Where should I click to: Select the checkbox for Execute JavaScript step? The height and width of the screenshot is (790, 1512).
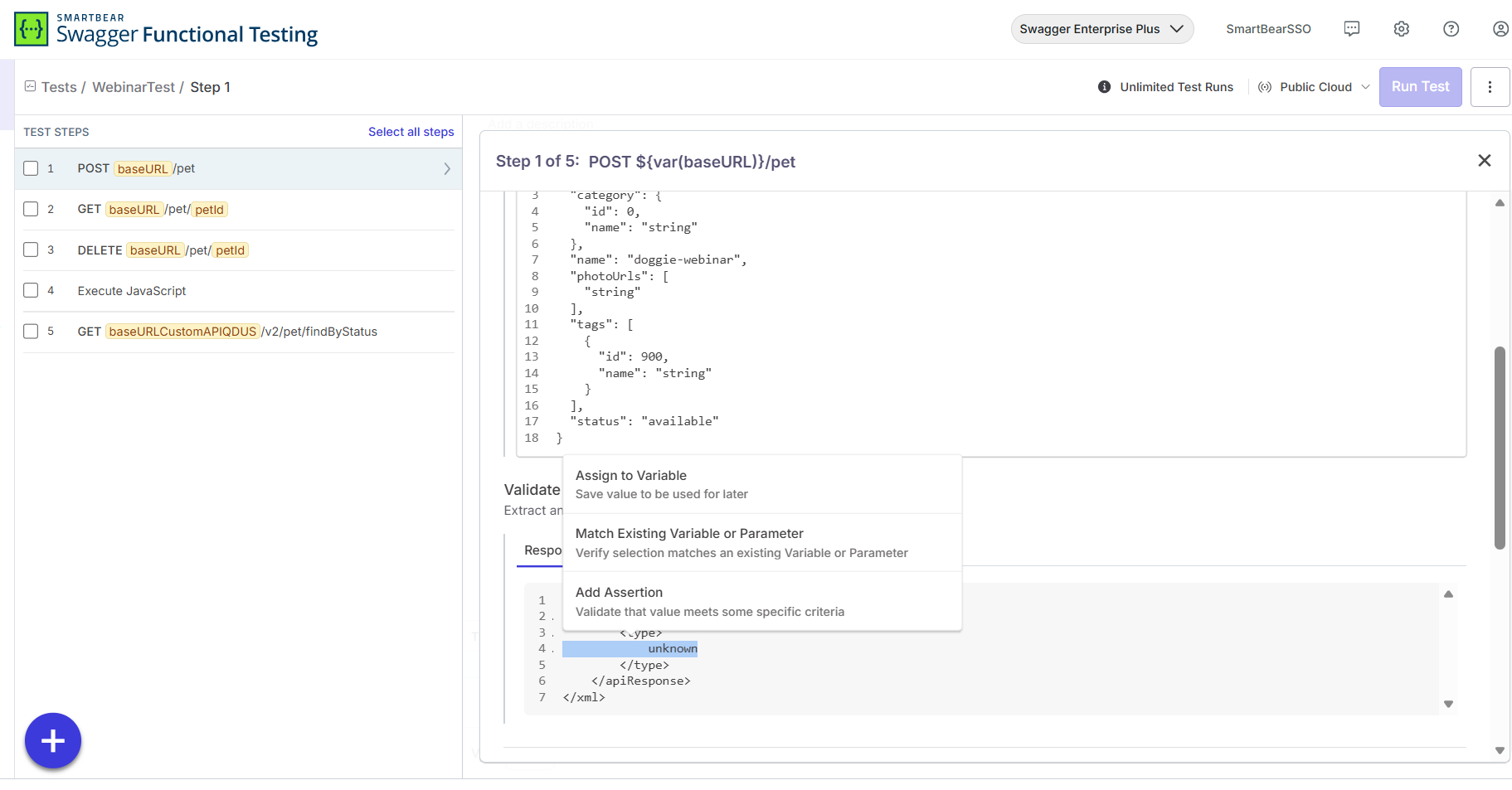click(31, 290)
